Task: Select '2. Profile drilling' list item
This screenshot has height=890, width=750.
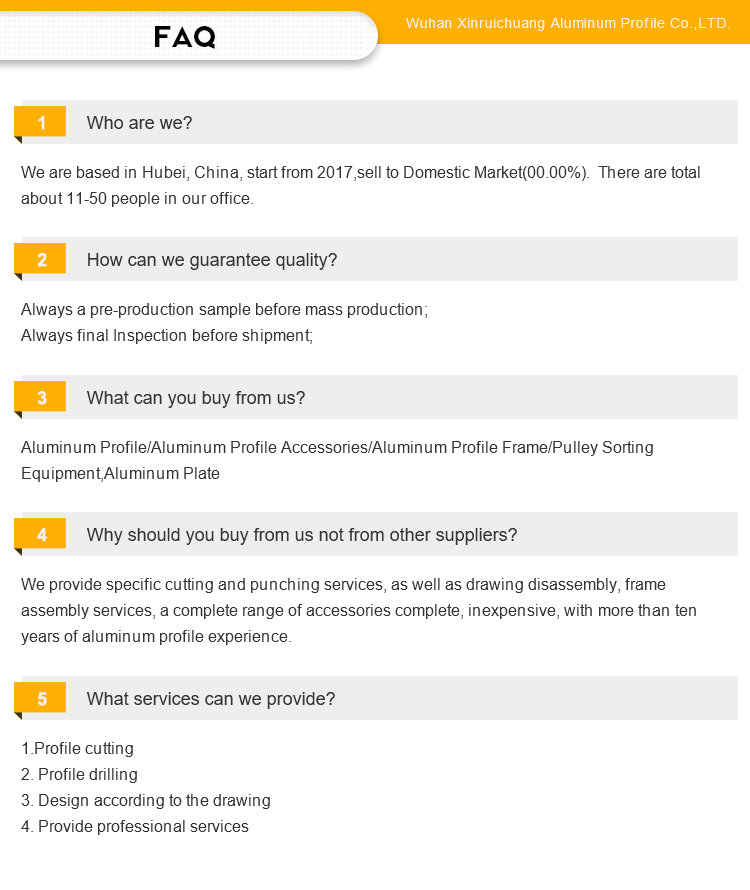Action: tap(79, 774)
